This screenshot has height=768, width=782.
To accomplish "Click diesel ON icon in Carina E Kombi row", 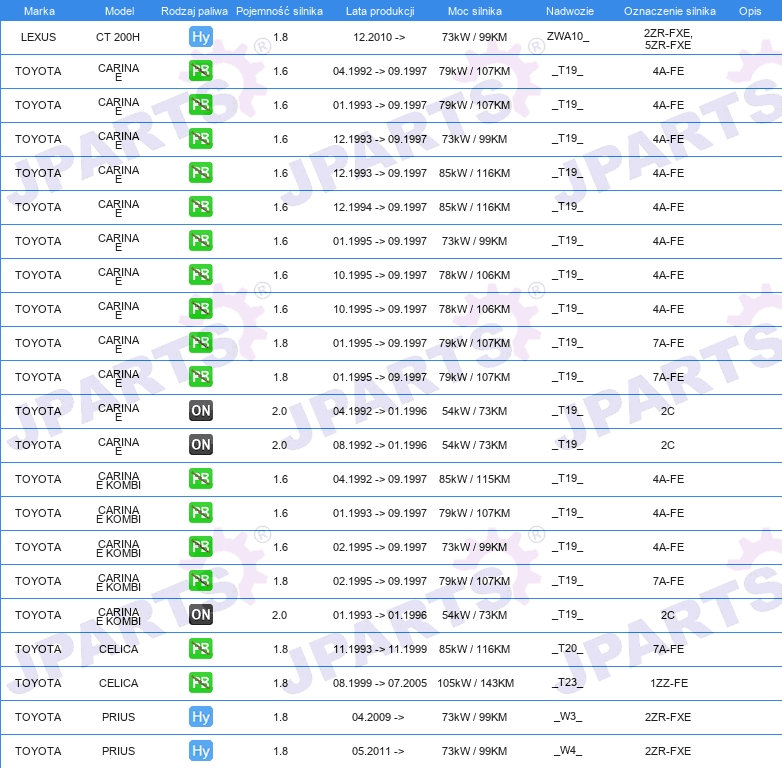I will click(201, 614).
